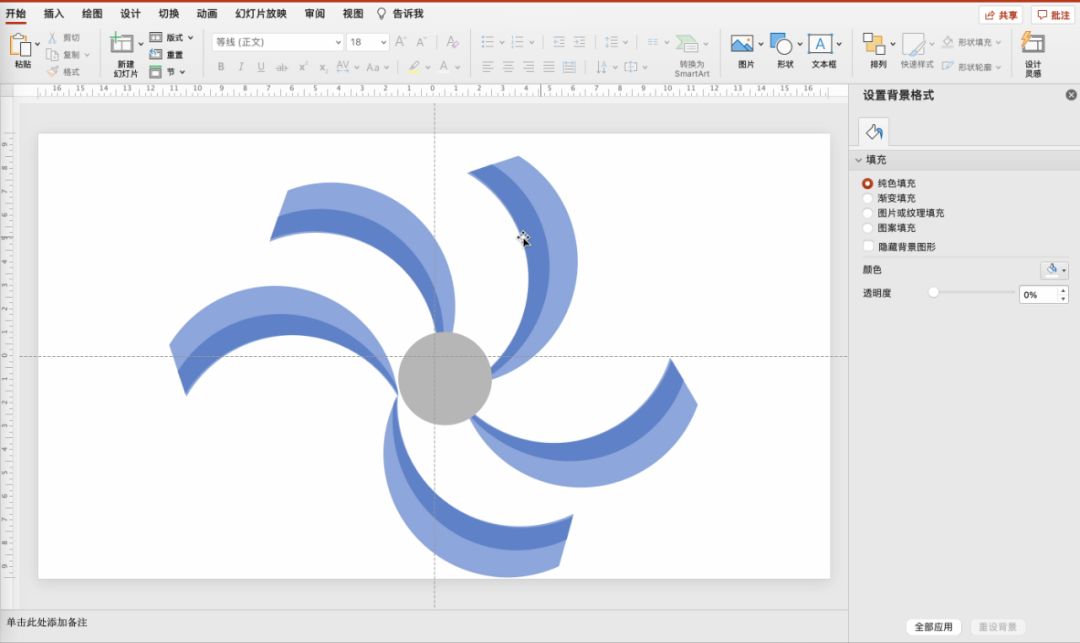Viewport: 1080px width, 643px height.
Task: Click the fill bucket tab icon in panel
Action: tap(873, 131)
